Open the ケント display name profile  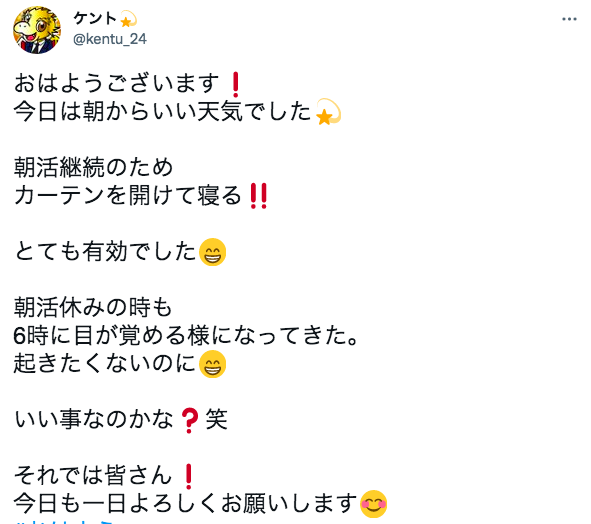click(95, 18)
